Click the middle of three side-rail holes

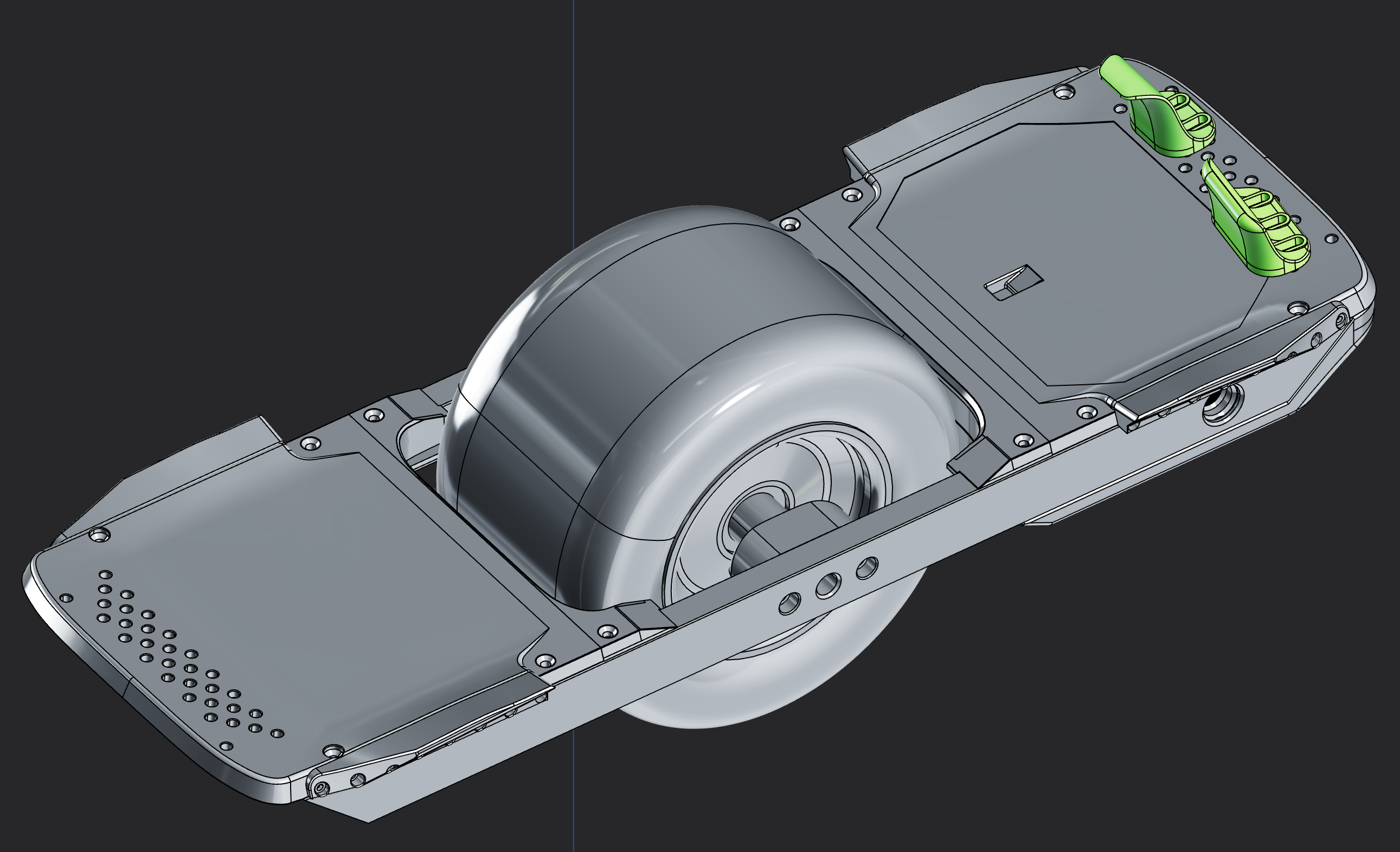coord(828,585)
